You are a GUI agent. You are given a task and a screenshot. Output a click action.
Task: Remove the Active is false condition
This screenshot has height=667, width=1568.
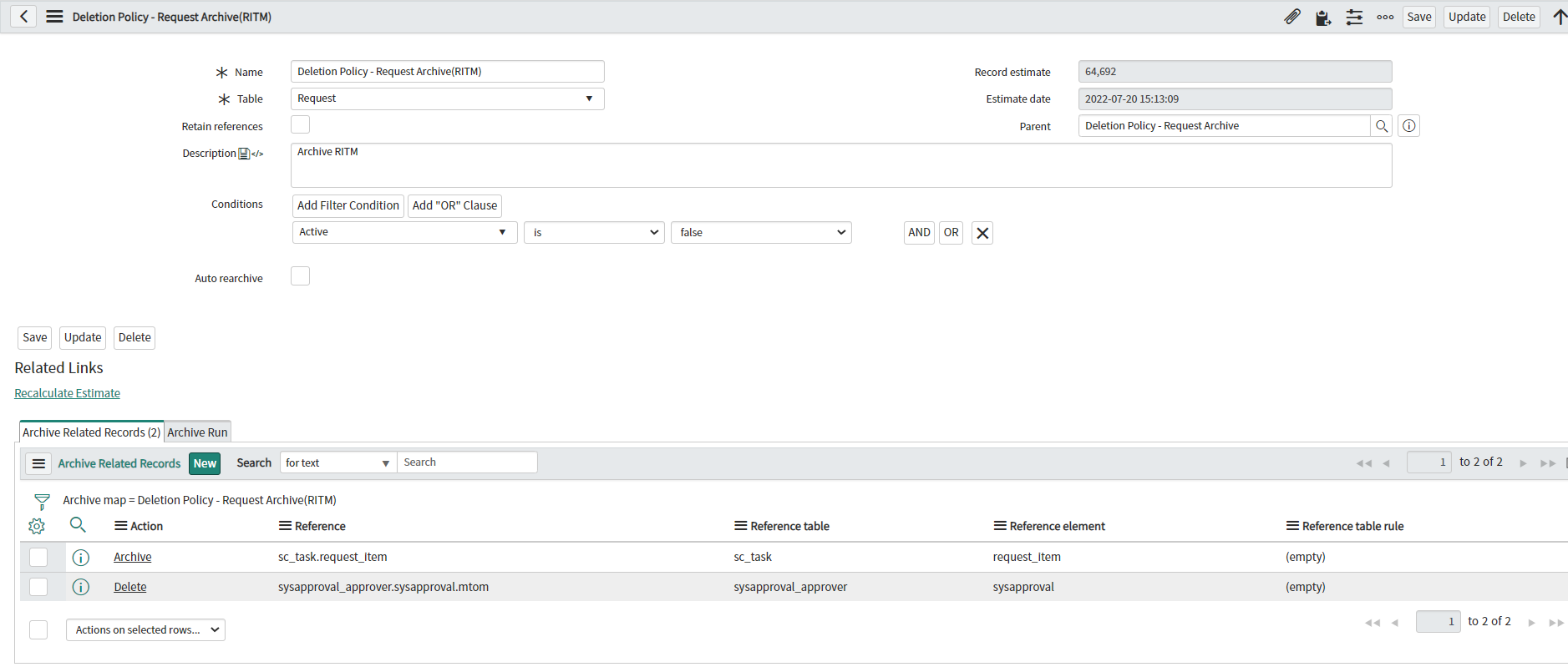pyautogui.click(x=982, y=233)
